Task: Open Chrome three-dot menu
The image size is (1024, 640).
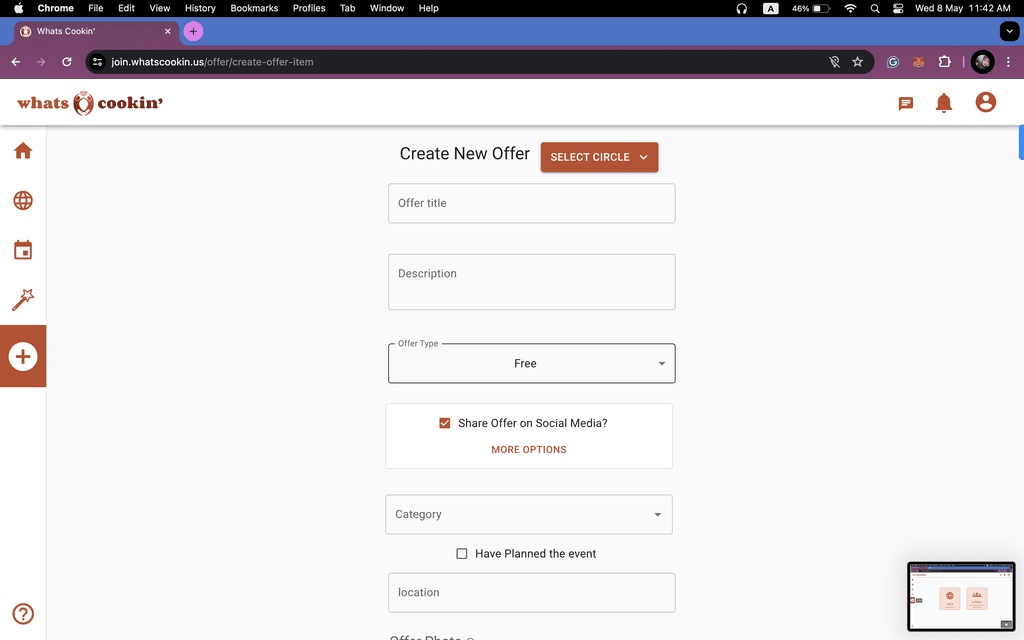Action: pos(1008,62)
